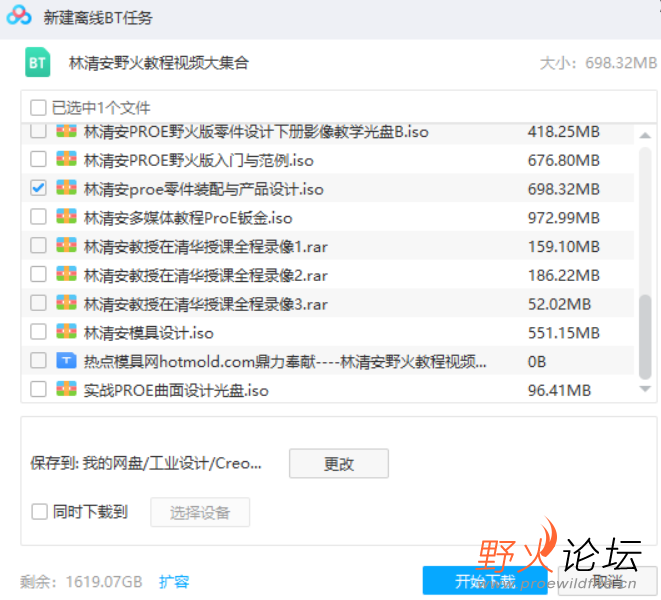This screenshot has height=600, width=661.
Task: Click archive icon beside 授课全程录像2.rar
Action: tap(67, 274)
